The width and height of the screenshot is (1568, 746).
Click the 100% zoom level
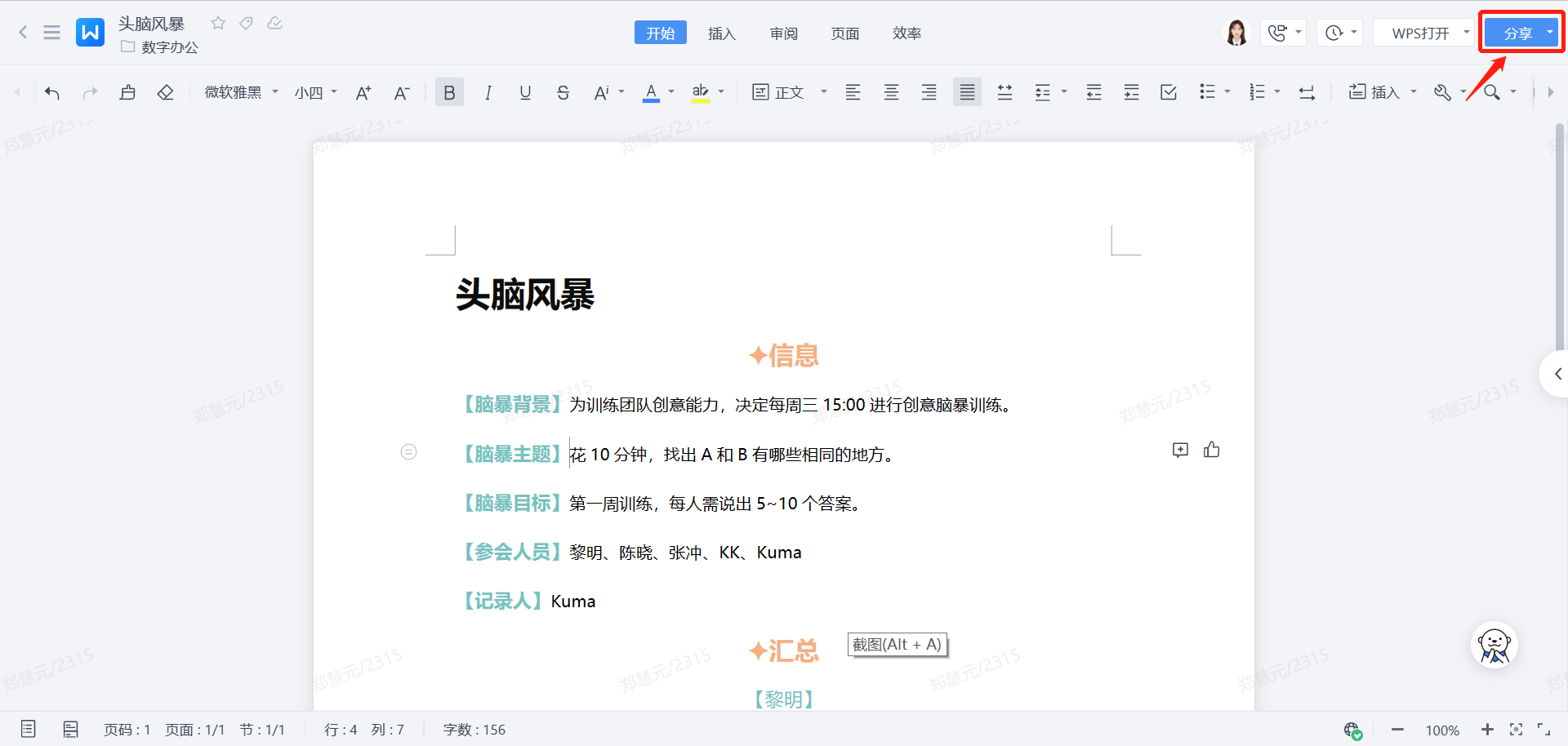pos(1442,730)
